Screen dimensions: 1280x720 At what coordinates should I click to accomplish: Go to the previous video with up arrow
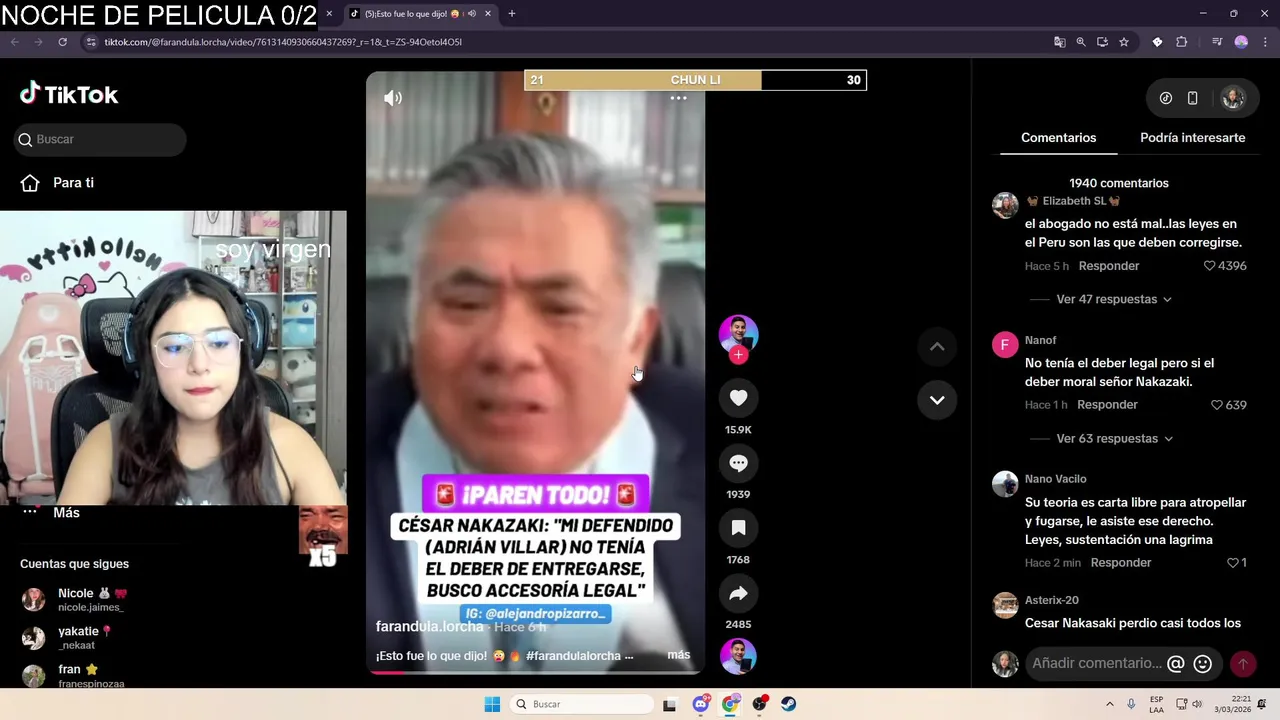click(x=937, y=346)
